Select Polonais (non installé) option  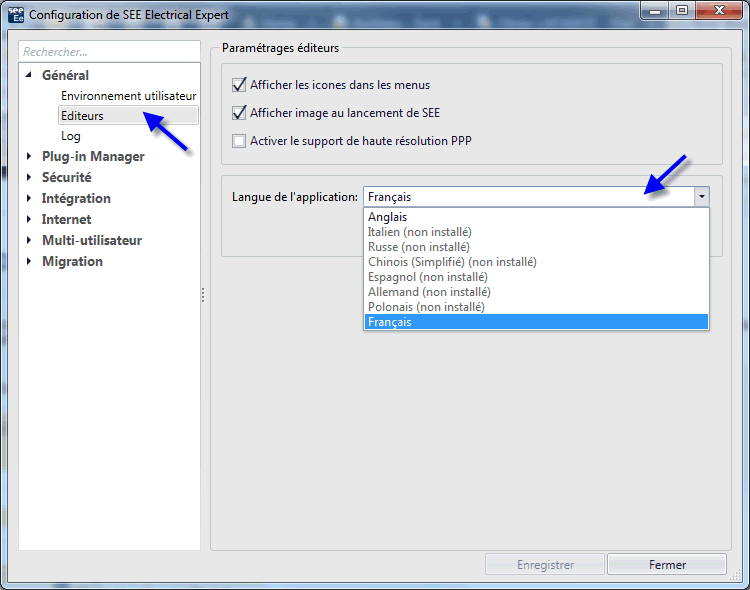pyautogui.click(x=536, y=307)
